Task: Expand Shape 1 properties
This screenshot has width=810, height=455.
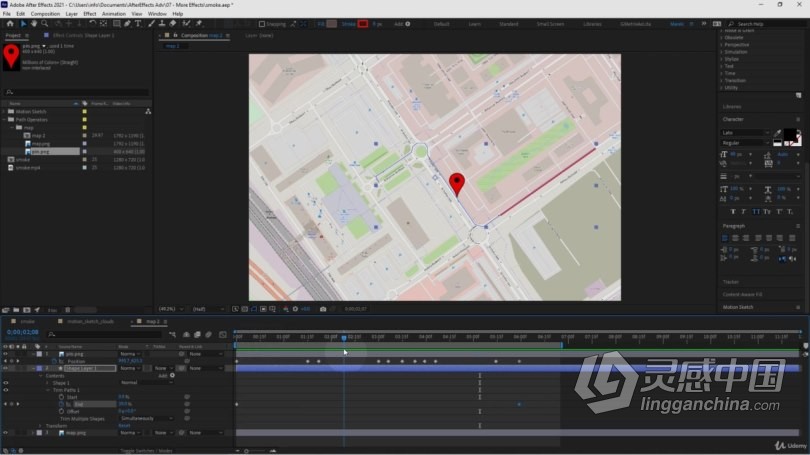Action: click(x=48, y=383)
